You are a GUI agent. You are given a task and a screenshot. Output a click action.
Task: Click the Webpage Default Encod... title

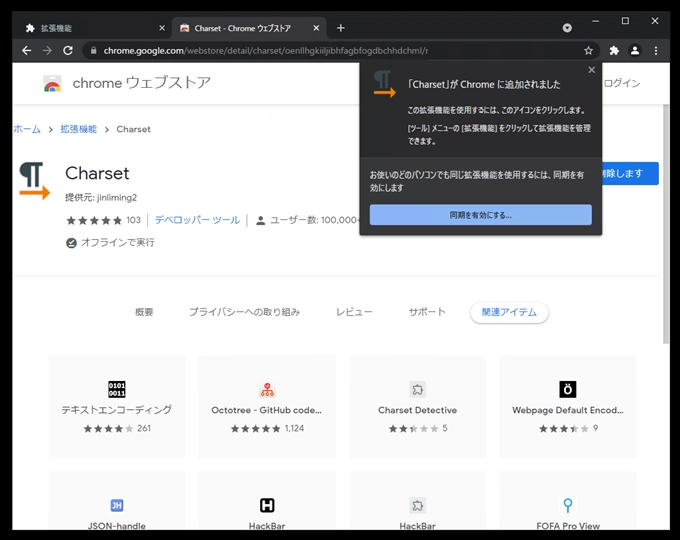tap(568, 410)
